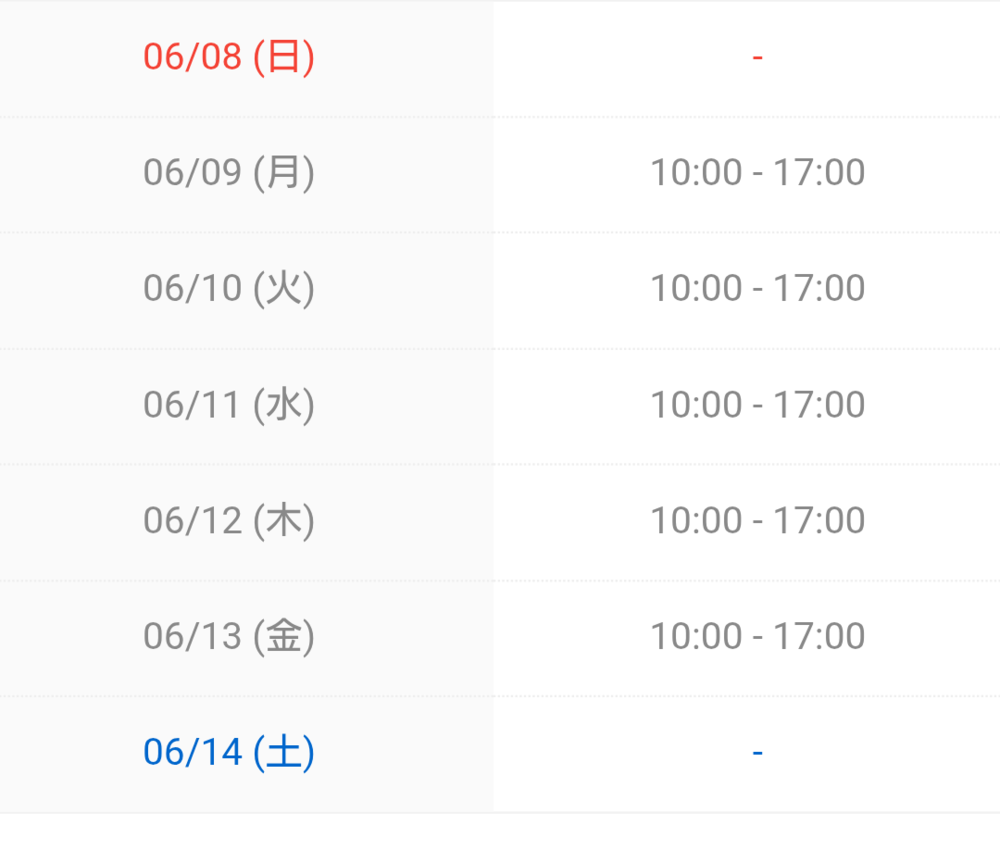Click the 10:00 - 17:00 hours for 06/11
The image size is (1000, 862).
coord(758,405)
